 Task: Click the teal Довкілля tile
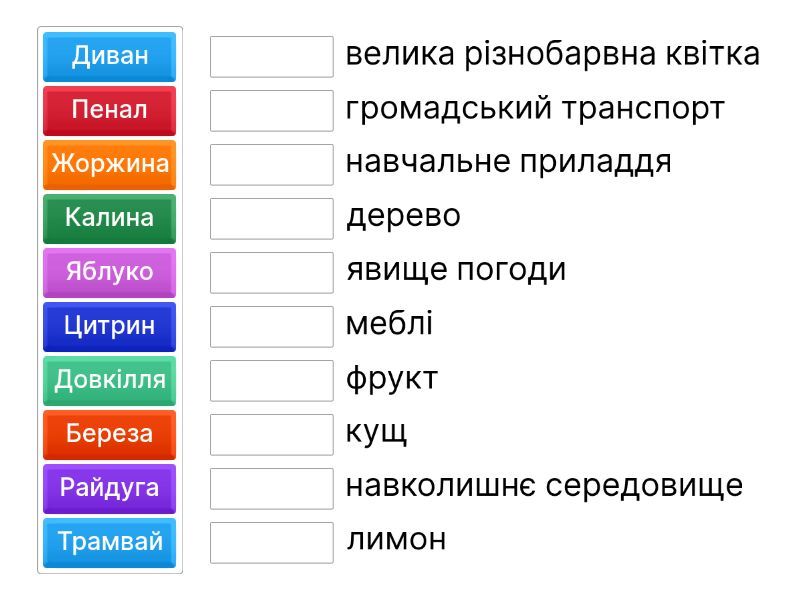(110, 380)
